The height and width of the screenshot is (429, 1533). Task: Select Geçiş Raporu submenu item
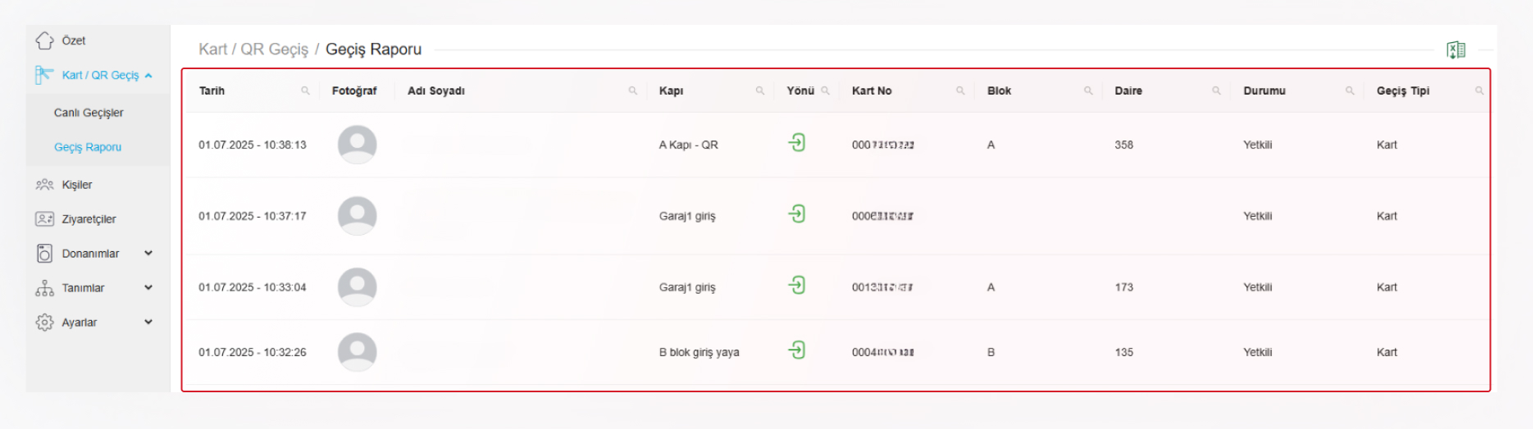click(88, 147)
